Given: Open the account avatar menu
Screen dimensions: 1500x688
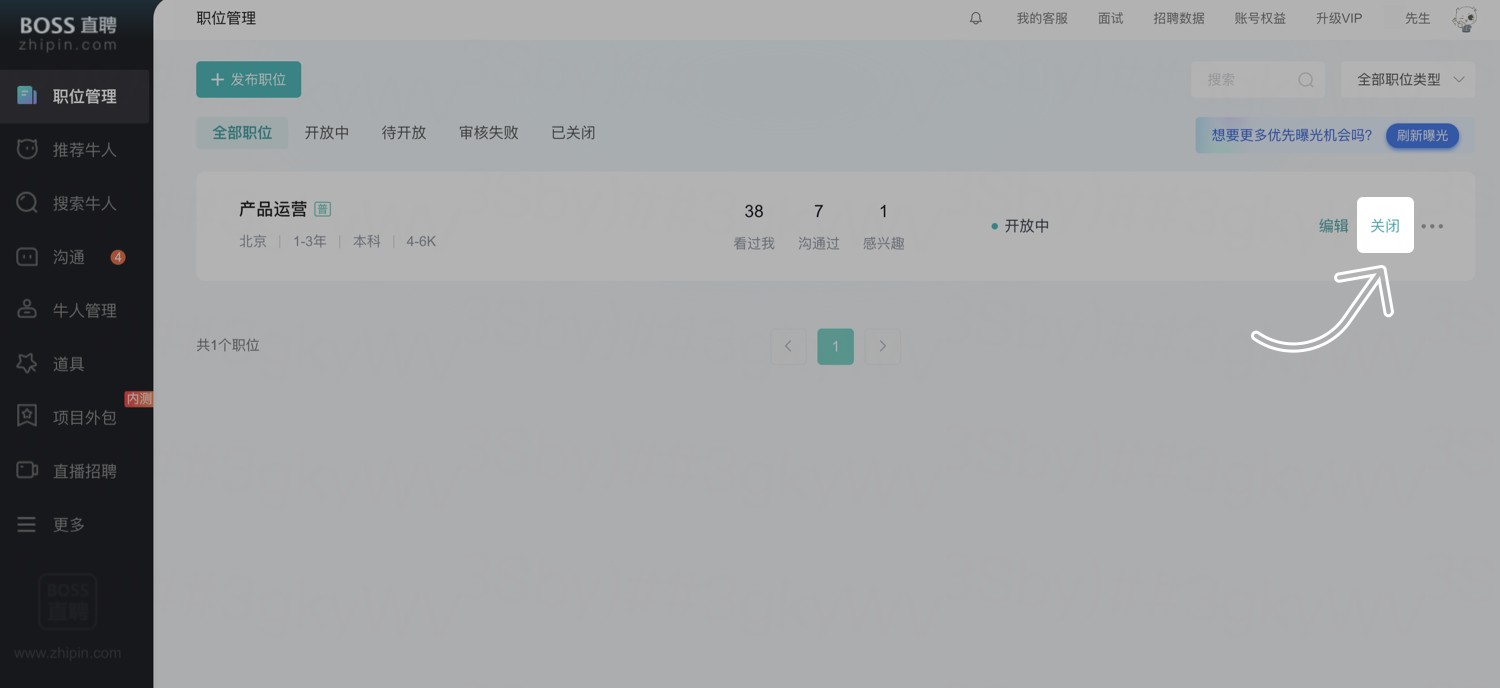Looking at the screenshot, I should 1464,18.
